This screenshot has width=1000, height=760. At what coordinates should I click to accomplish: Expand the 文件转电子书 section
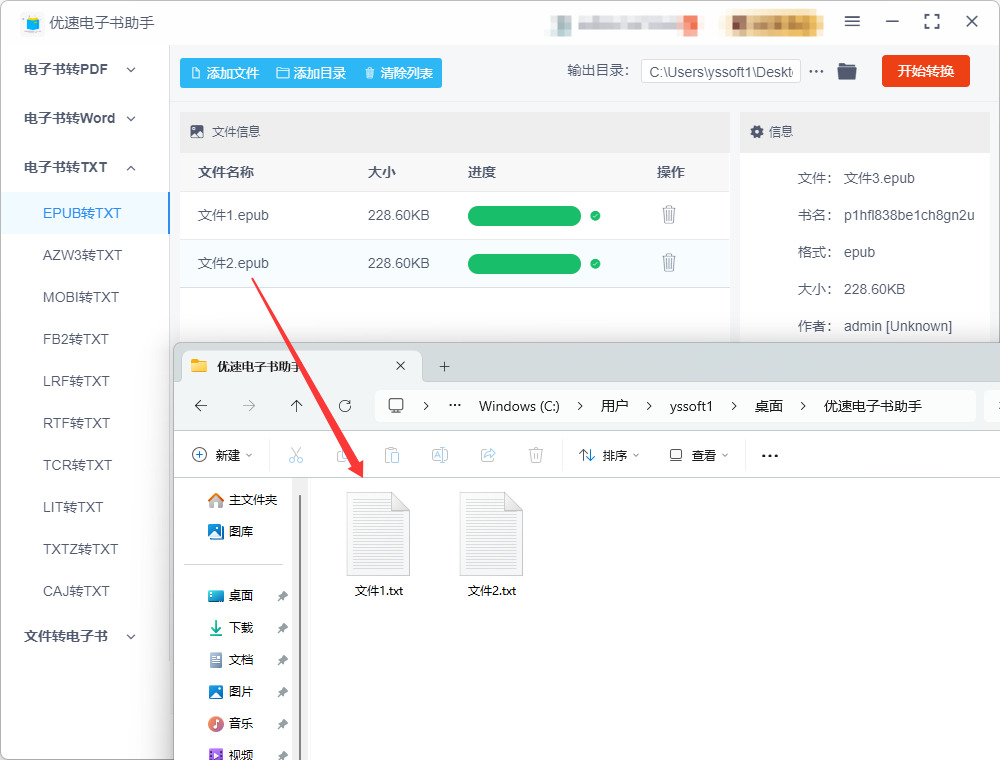pyautogui.click(x=80, y=636)
